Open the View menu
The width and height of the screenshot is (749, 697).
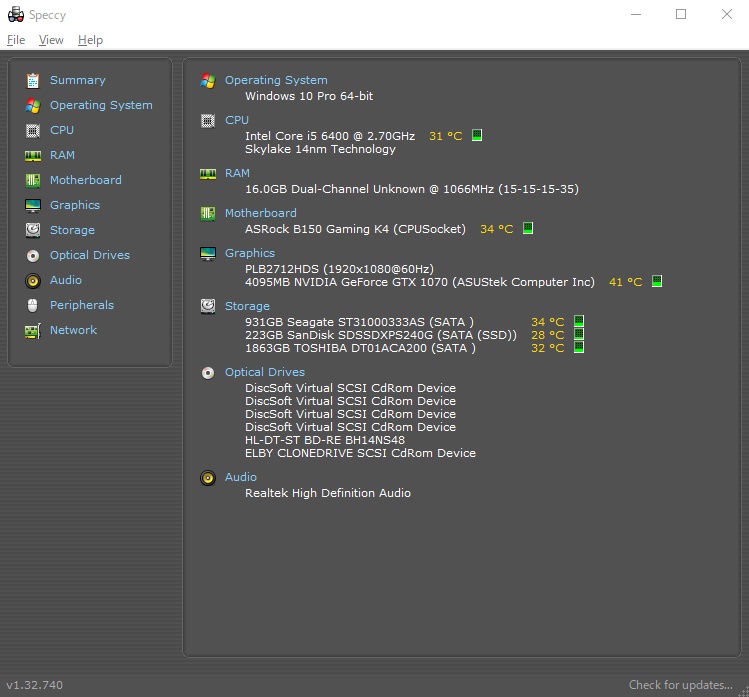click(51, 40)
